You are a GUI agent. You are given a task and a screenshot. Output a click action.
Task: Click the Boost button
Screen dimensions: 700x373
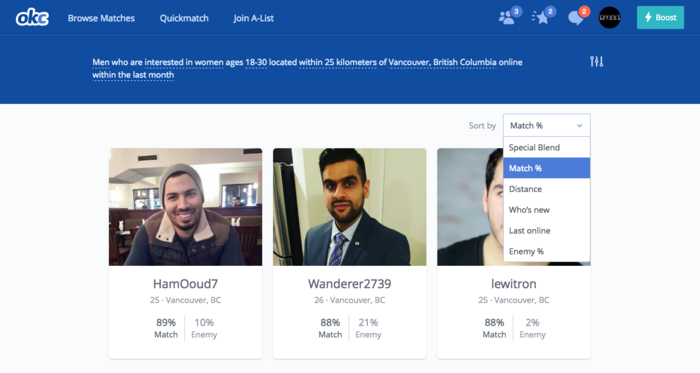(x=660, y=17)
